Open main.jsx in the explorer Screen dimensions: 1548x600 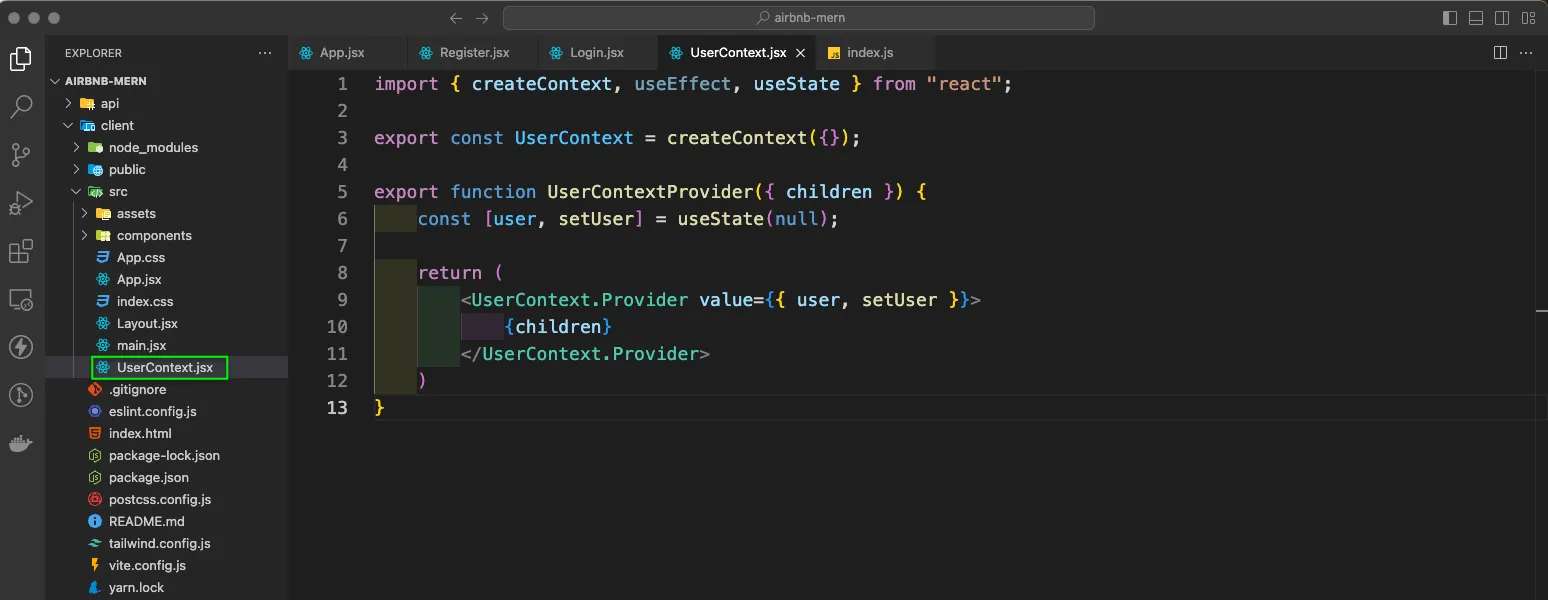coord(166,345)
